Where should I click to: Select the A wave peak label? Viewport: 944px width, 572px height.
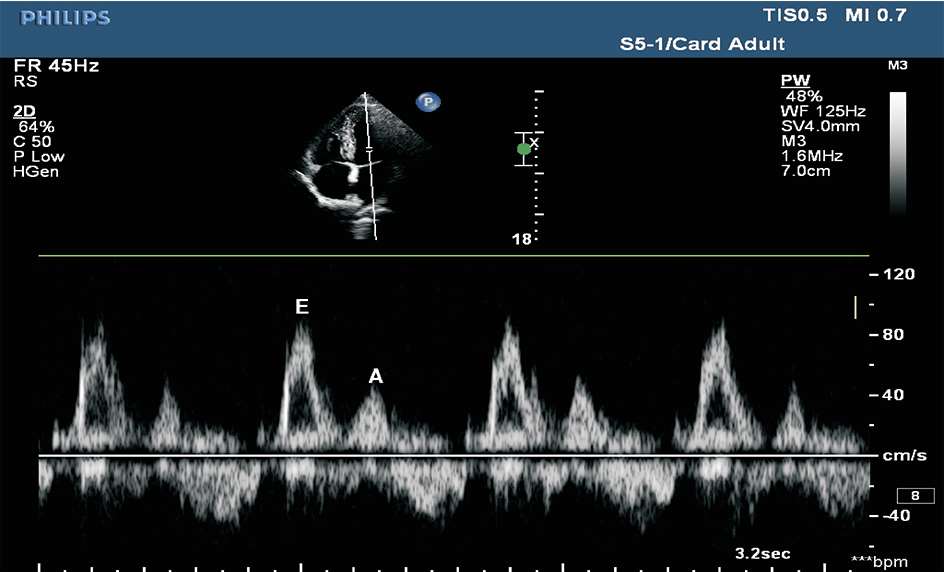376,376
